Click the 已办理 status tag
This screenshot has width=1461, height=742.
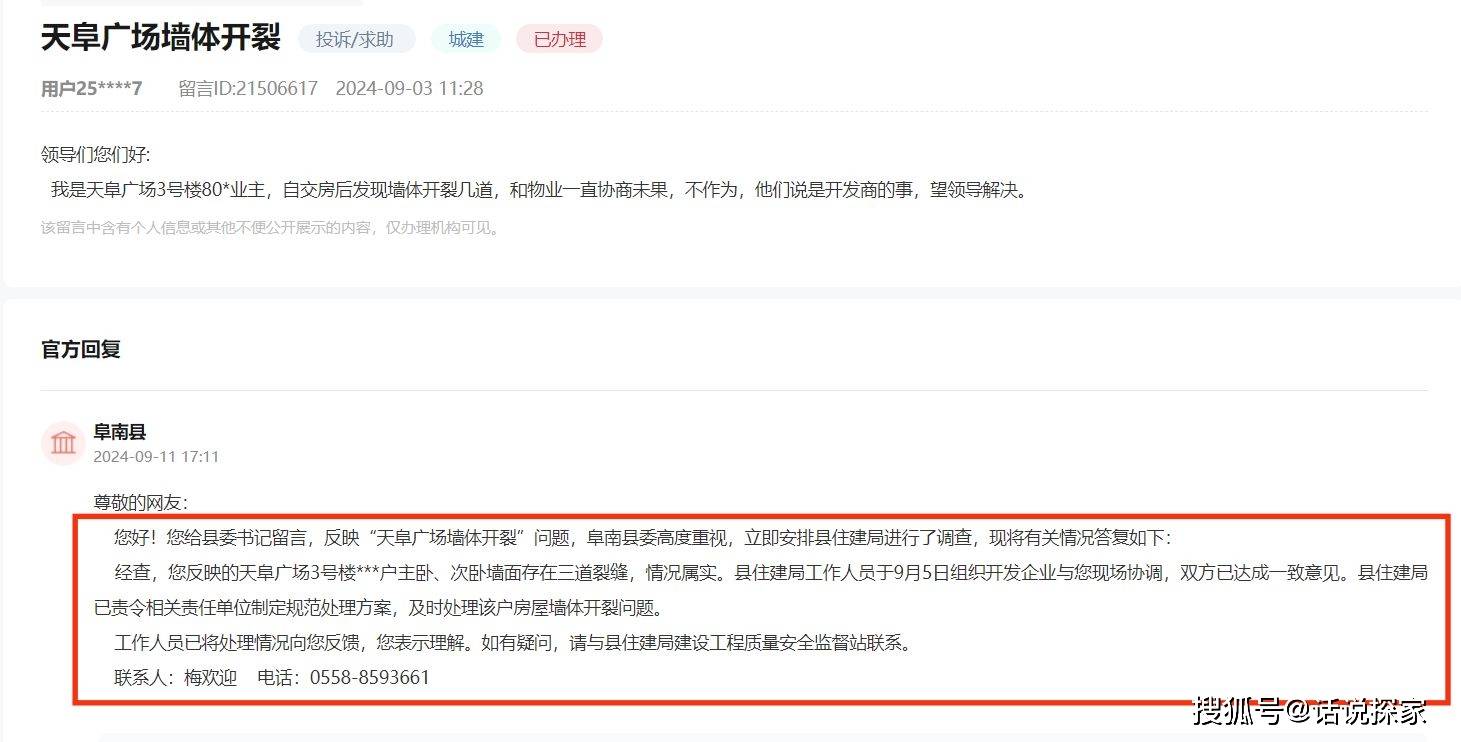(559, 39)
